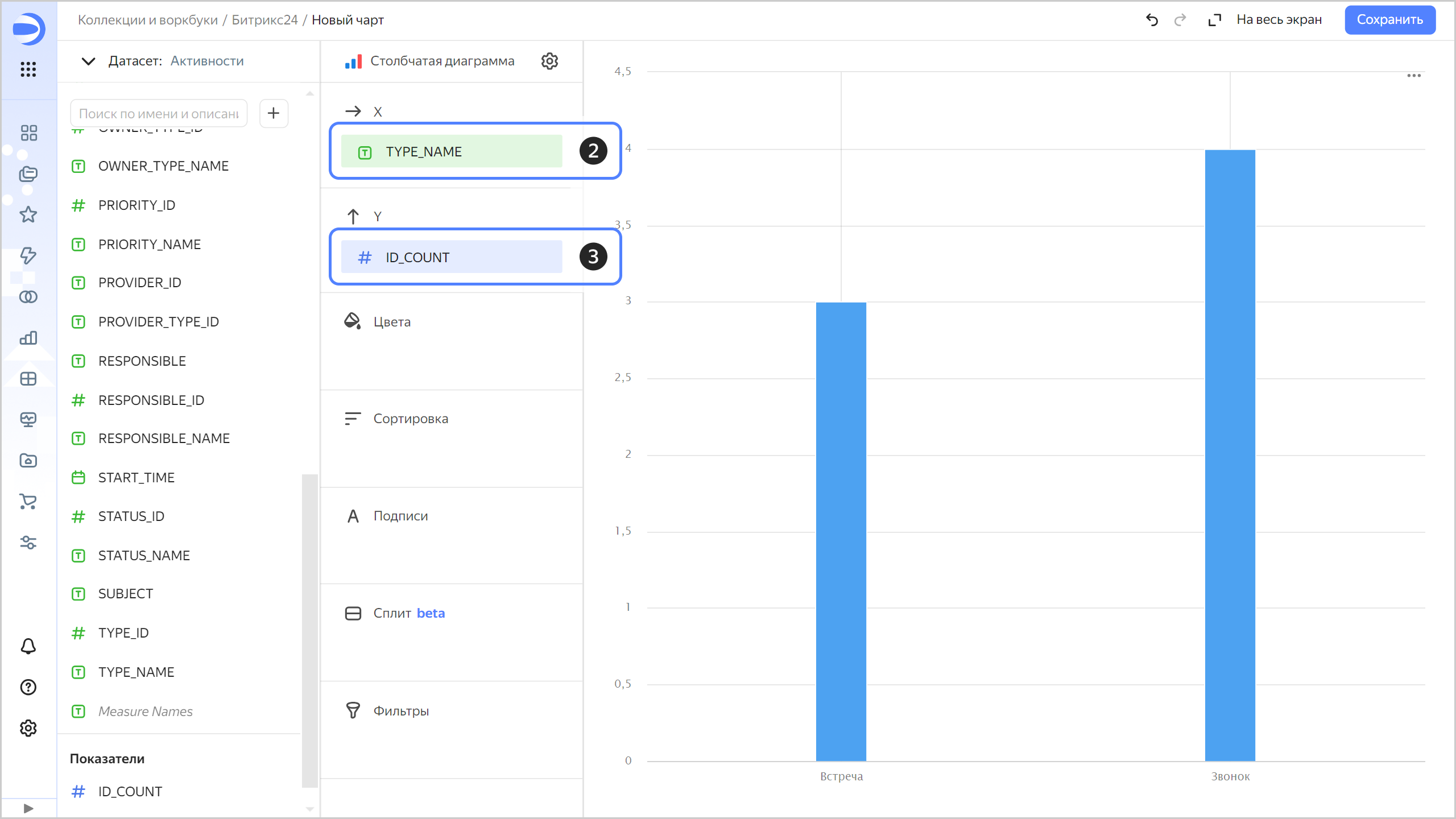Open chart settings gear icon
The image size is (1456, 819).
pos(549,61)
